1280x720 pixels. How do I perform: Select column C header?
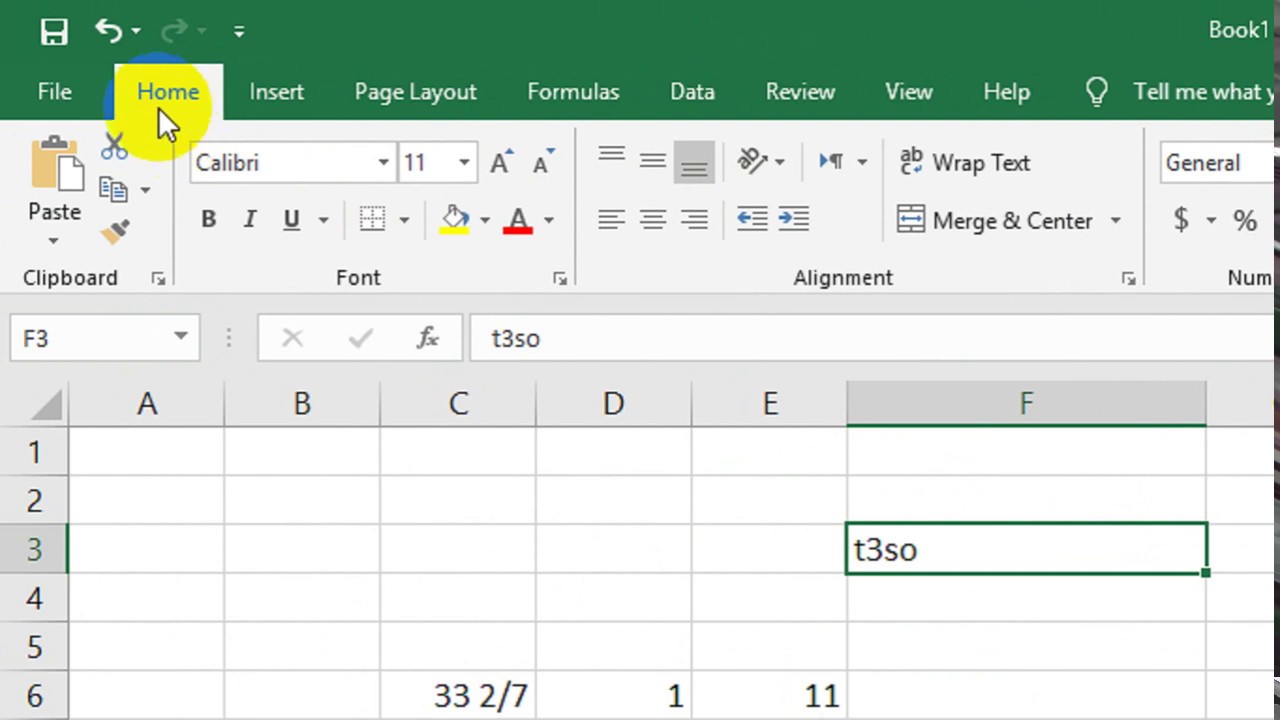tap(458, 404)
